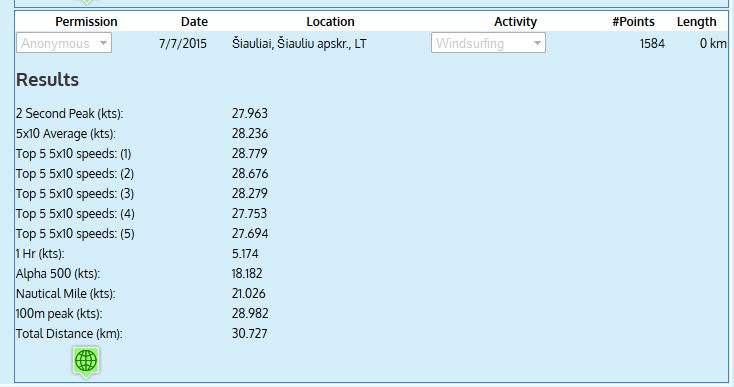Select the 1 Hr value 5.174
734x387 pixels.
click(245, 254)
